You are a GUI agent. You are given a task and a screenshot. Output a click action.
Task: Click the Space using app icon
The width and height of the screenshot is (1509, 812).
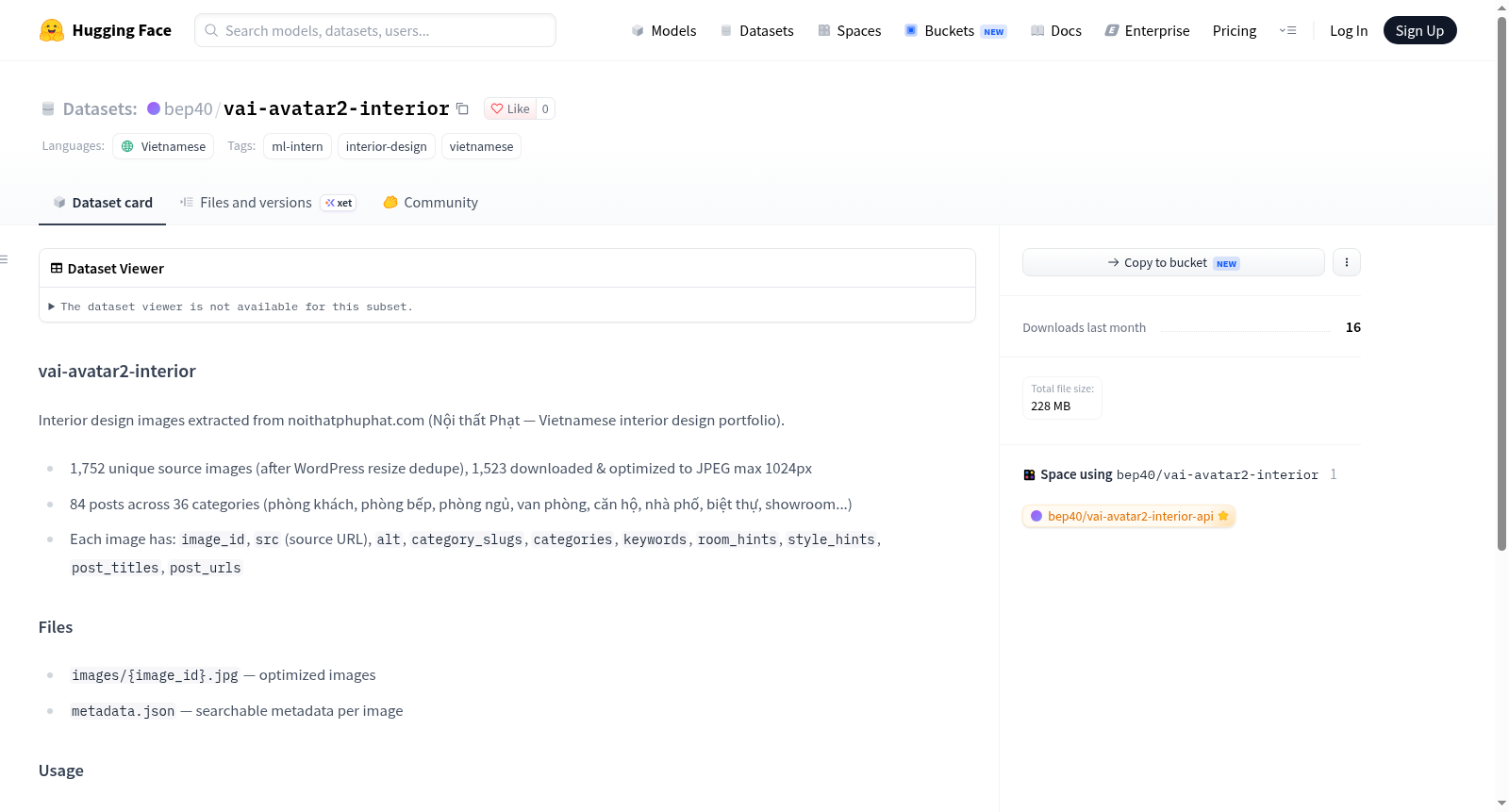[x=1029, y=474]
